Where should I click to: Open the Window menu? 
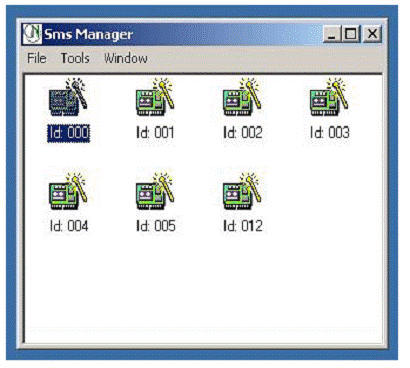[x=126, y=58]
